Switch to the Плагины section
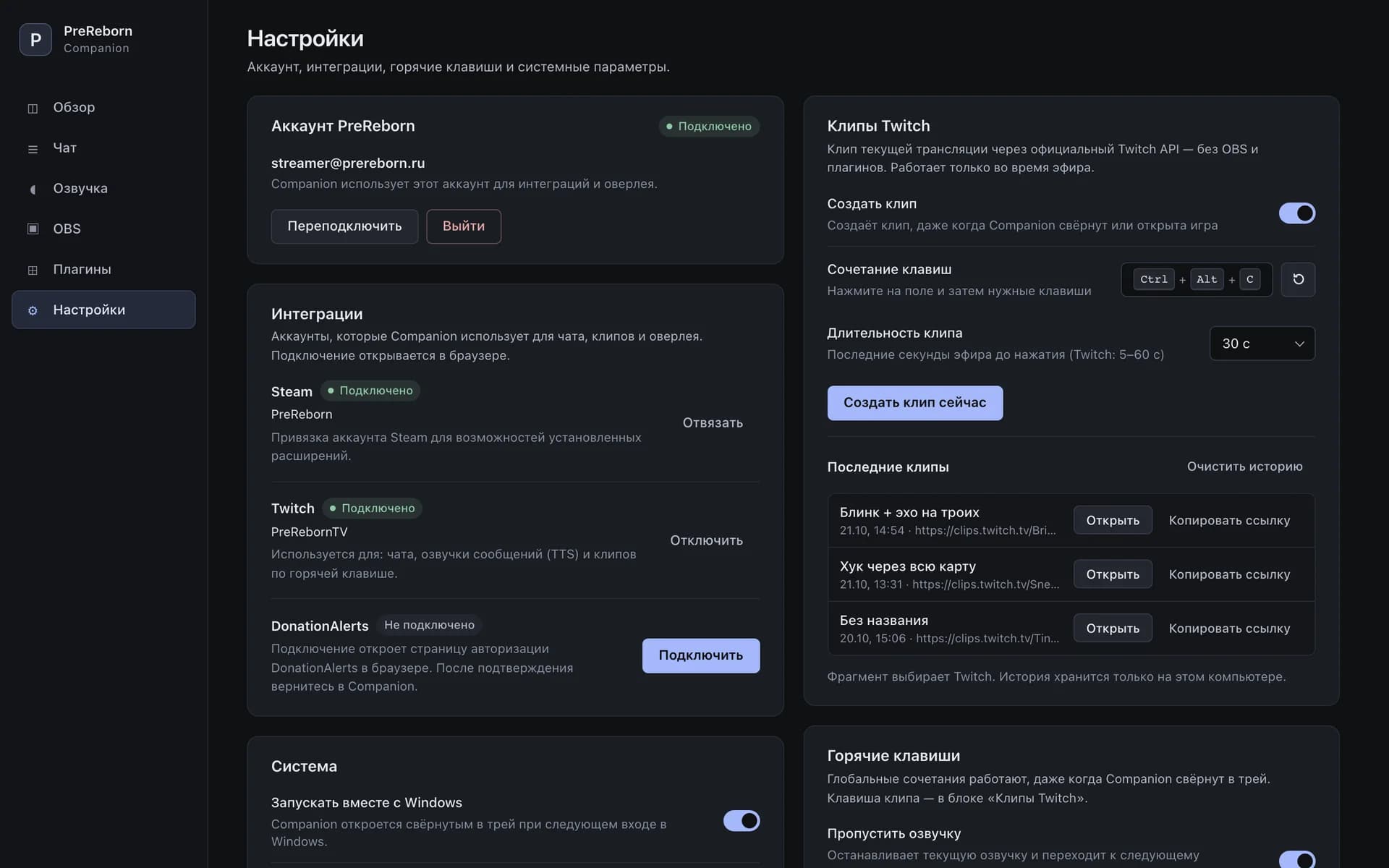 tap(103, 269)
